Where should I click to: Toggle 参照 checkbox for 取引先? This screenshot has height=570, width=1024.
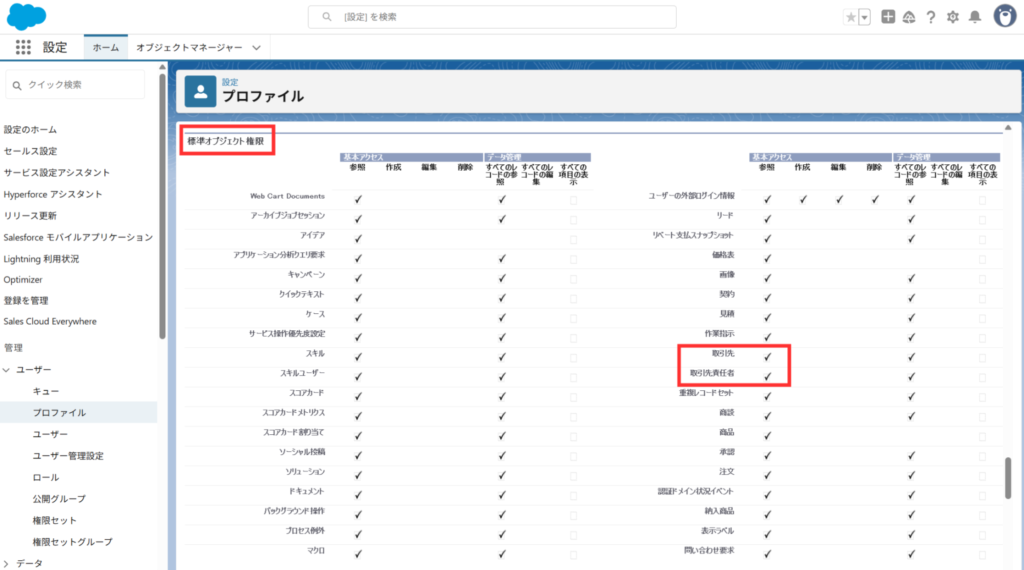pos(767,355)
